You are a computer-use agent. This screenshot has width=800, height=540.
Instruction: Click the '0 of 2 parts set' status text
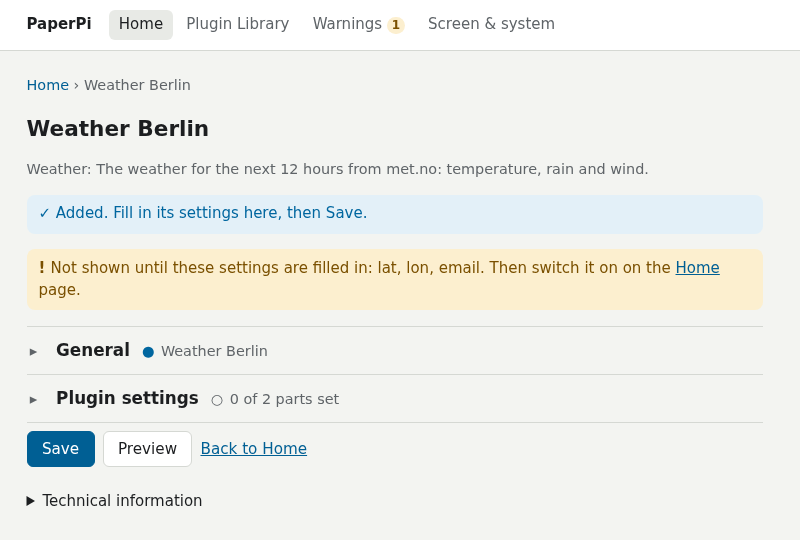click(x=284, y=399)
